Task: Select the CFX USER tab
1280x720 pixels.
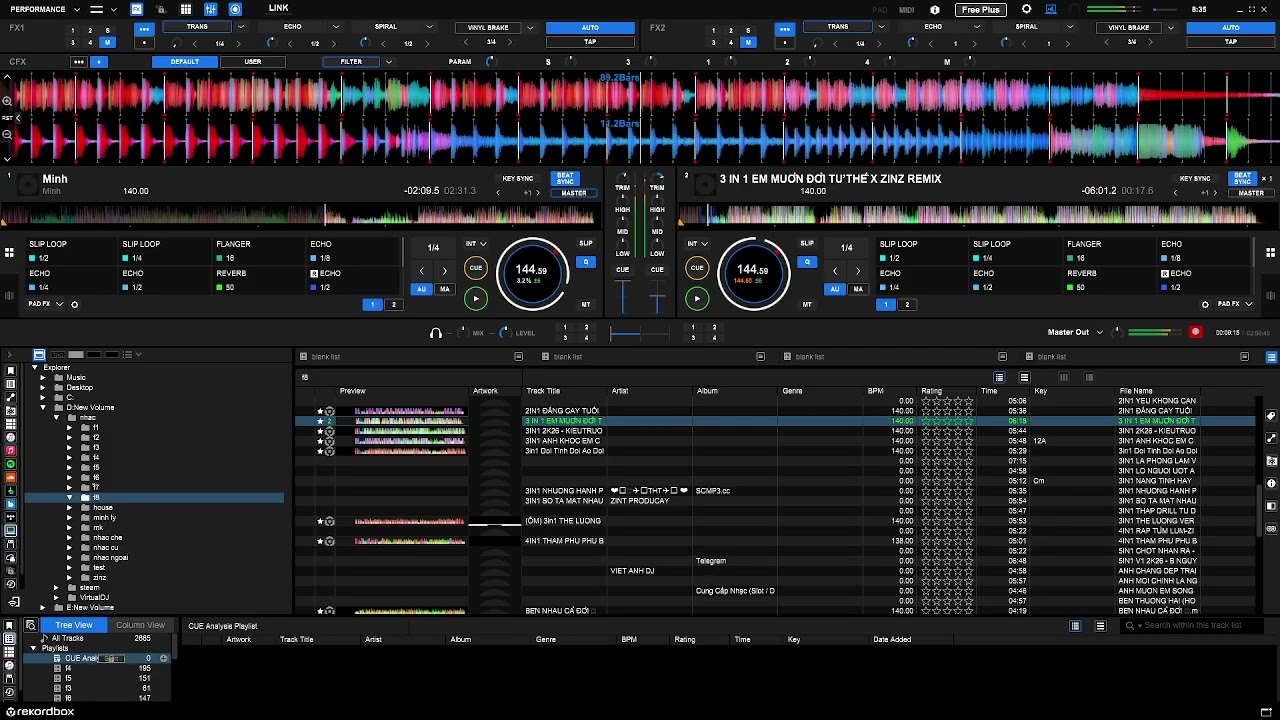Action: tap(253, 62)
